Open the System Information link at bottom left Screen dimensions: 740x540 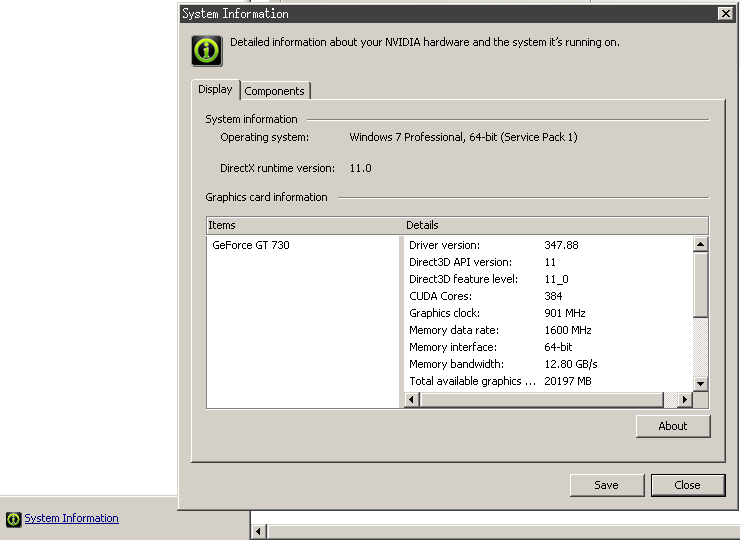point(71,518)
